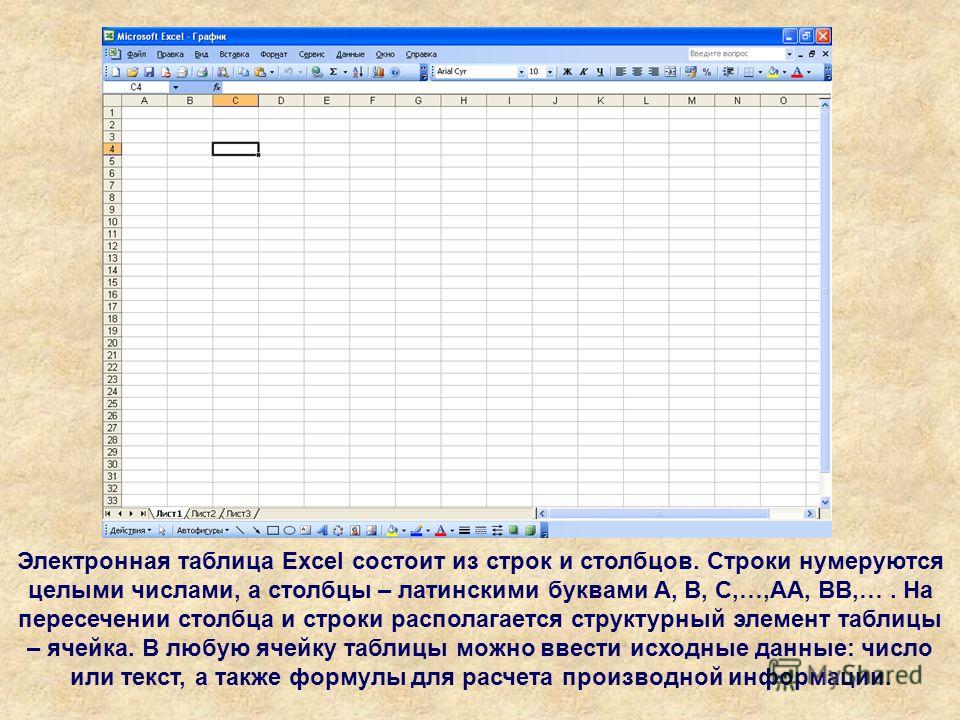
Task: Click the AutoSum sigma icon
Action: point(334,72)
